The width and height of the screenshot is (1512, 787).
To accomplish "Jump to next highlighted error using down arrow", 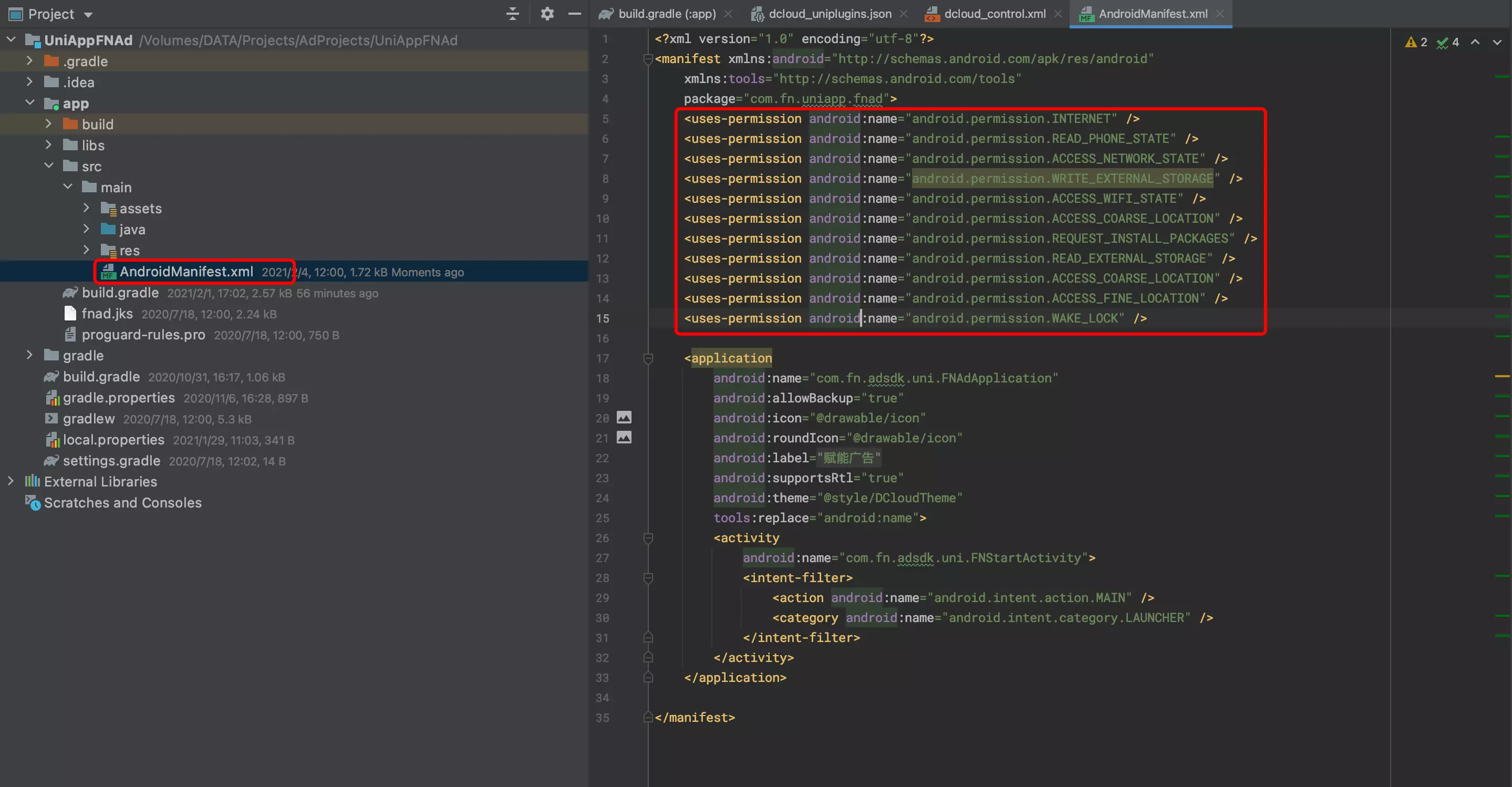I will 1497,42.
